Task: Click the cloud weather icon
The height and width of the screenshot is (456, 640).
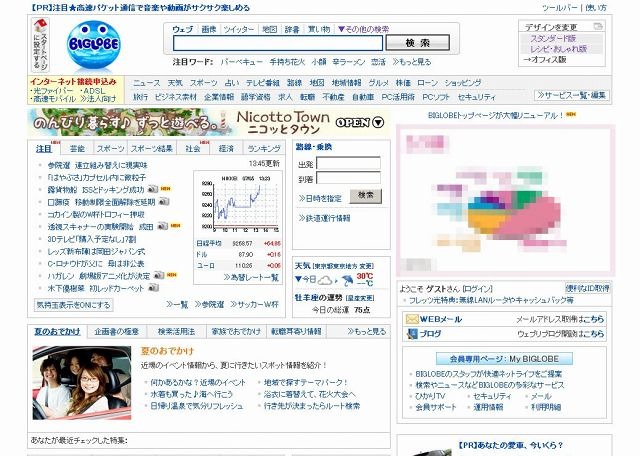Action: pos(326,280)
